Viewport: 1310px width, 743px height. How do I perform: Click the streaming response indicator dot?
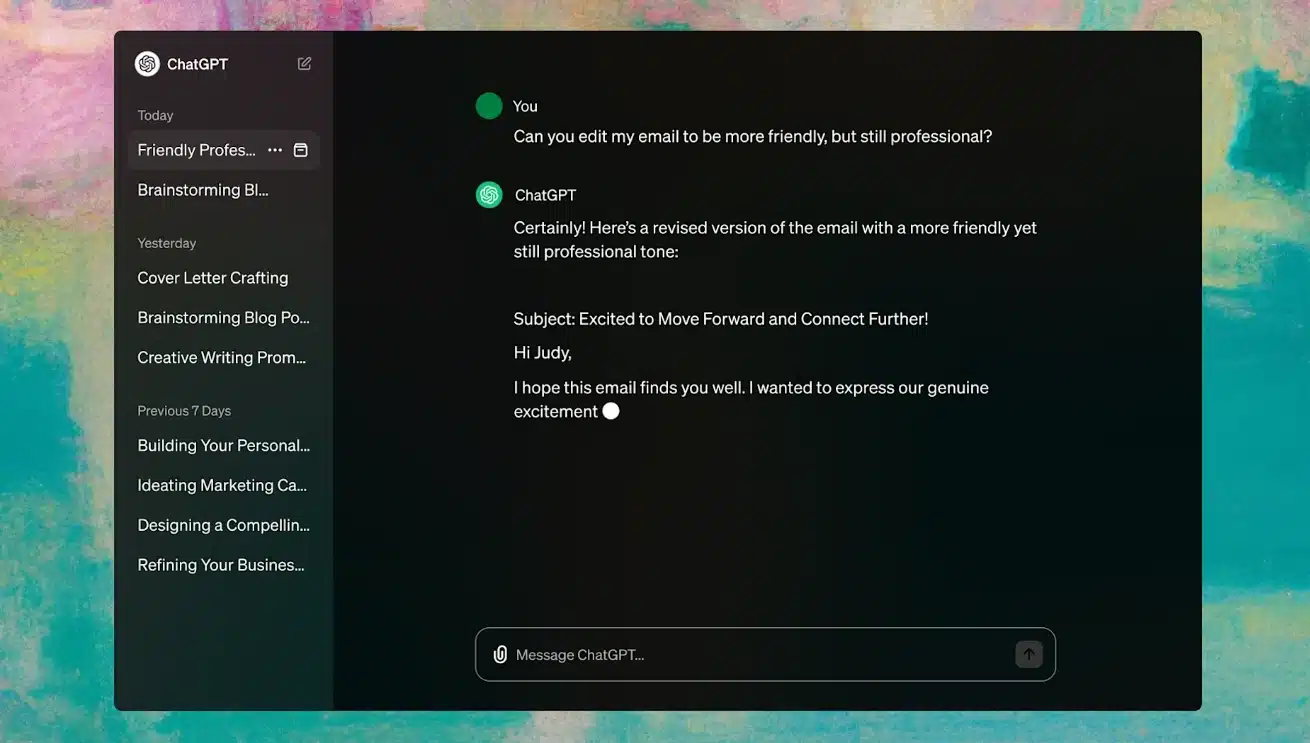coord(612,408)
